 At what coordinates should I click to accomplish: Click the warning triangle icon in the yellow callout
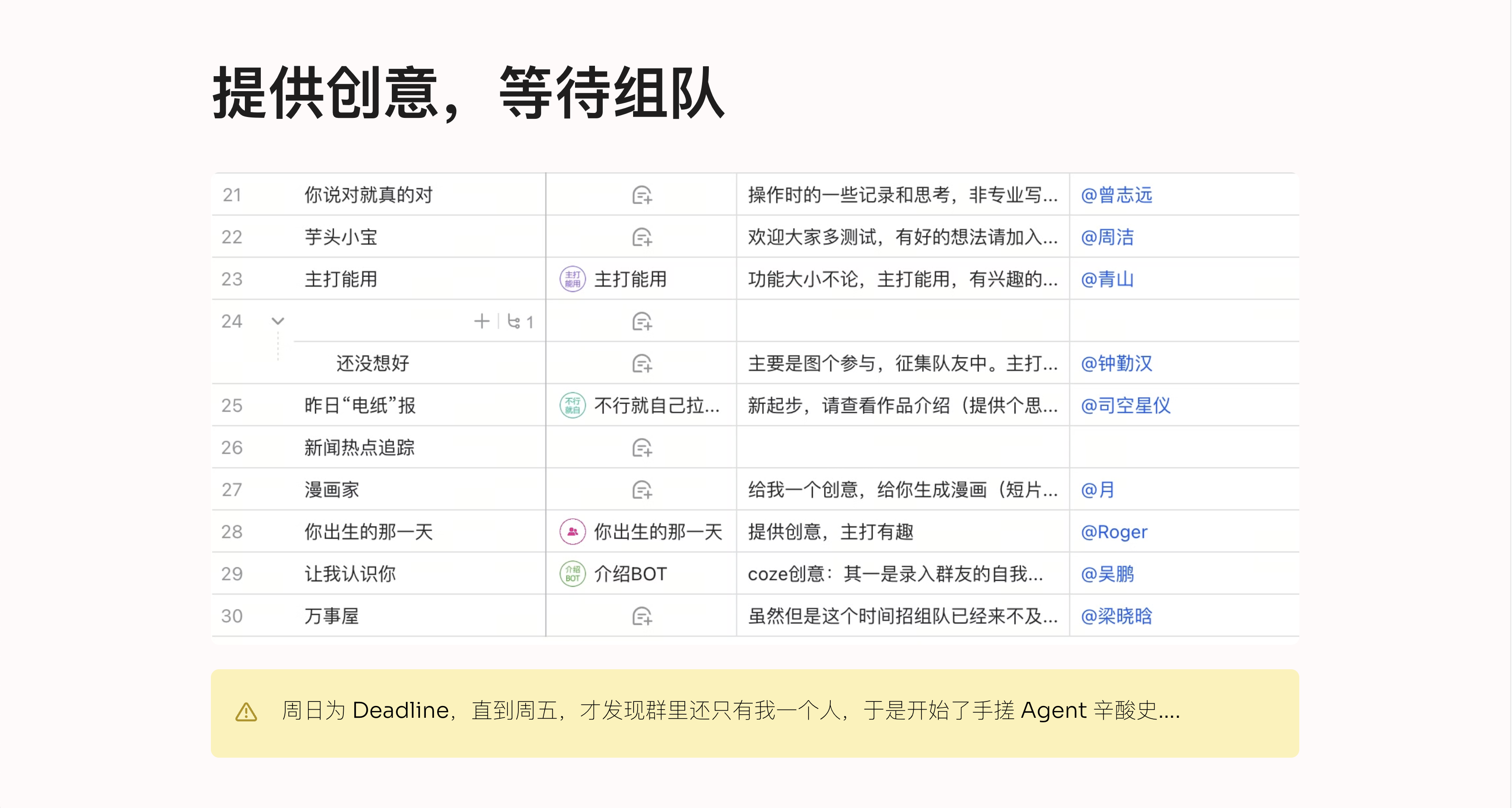pos(246,712)
